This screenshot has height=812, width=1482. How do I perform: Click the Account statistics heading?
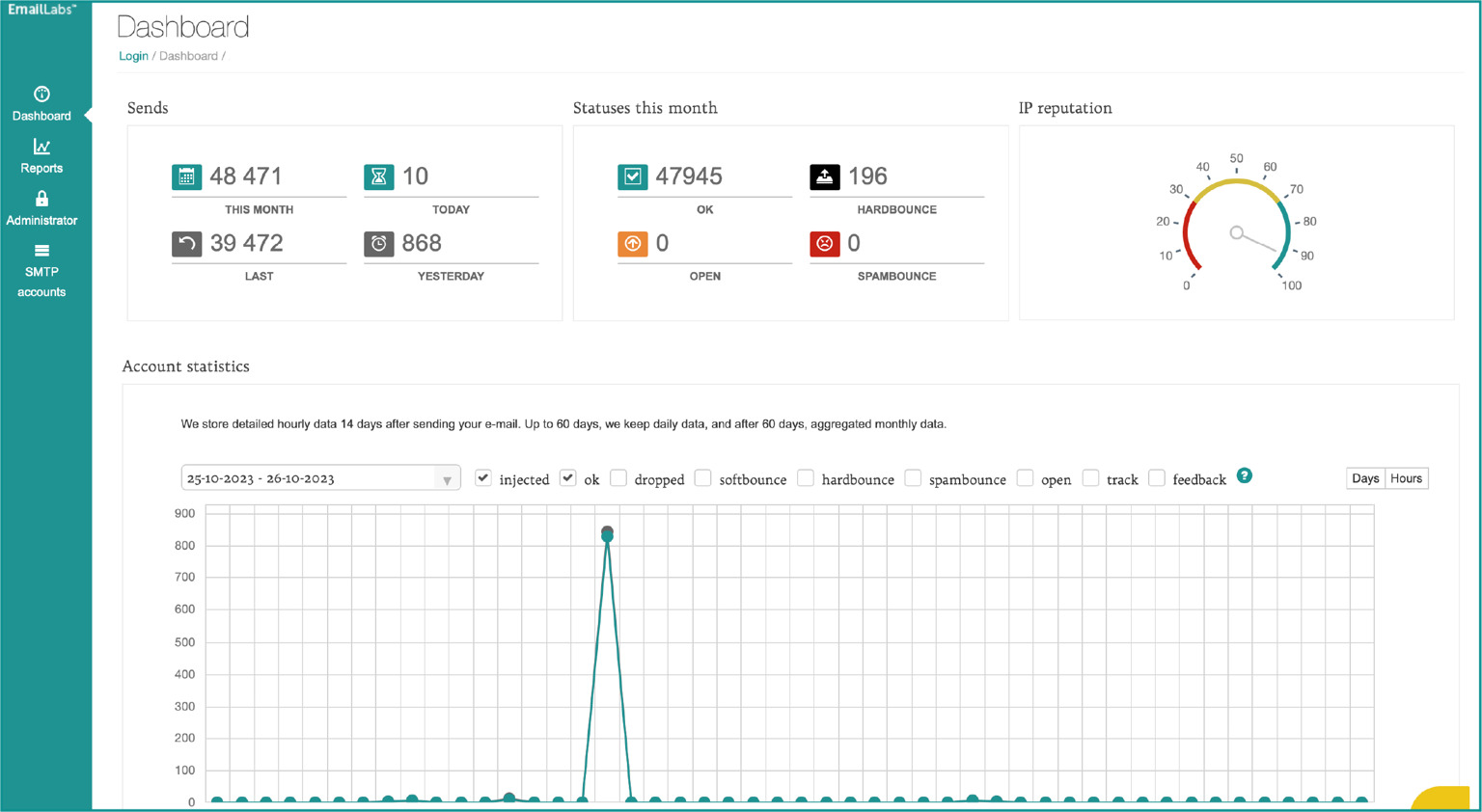pyautogui.click(x=186, y=366)
